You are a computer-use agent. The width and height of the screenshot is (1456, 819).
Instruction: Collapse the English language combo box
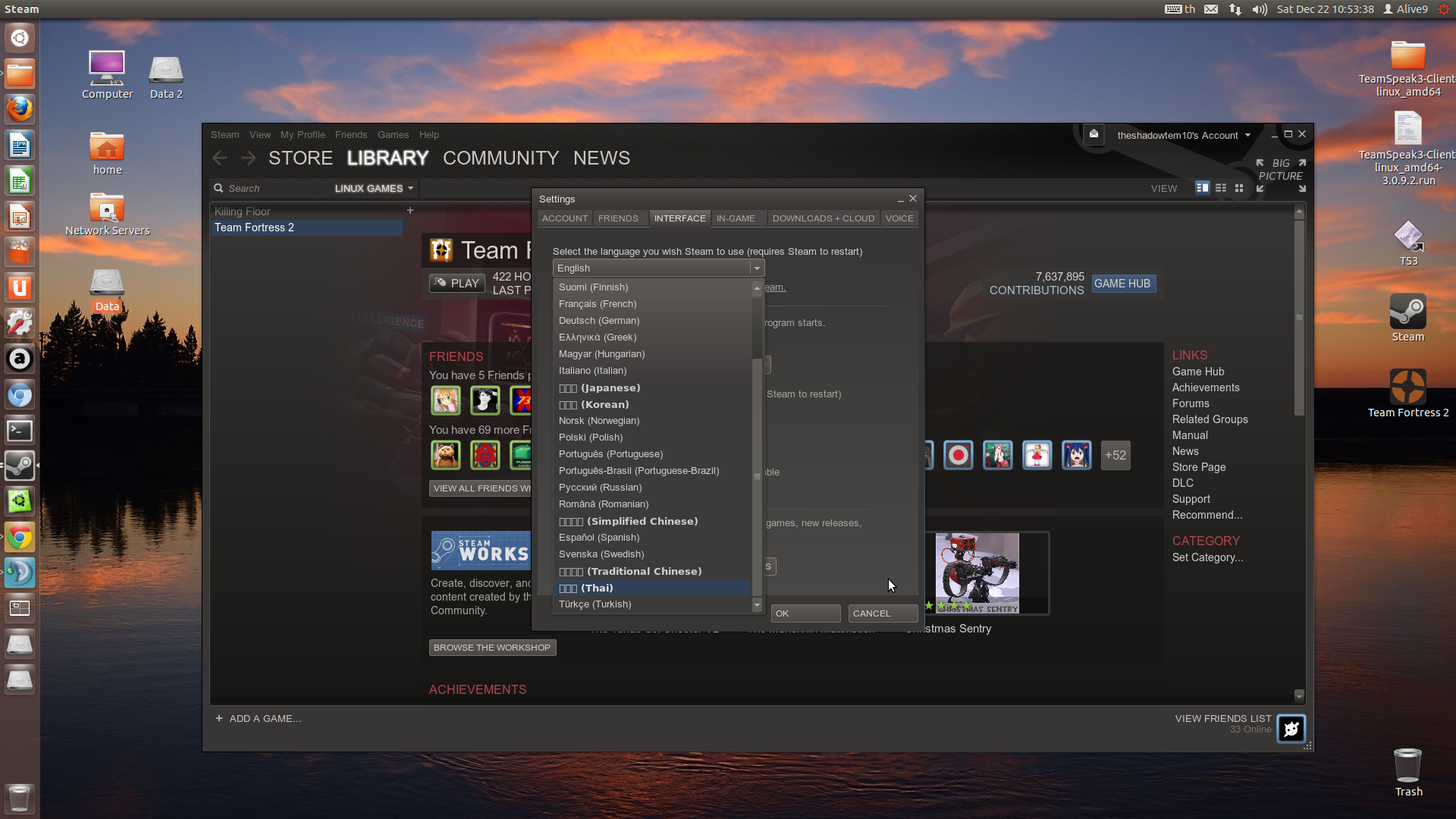tap(756, 268)
